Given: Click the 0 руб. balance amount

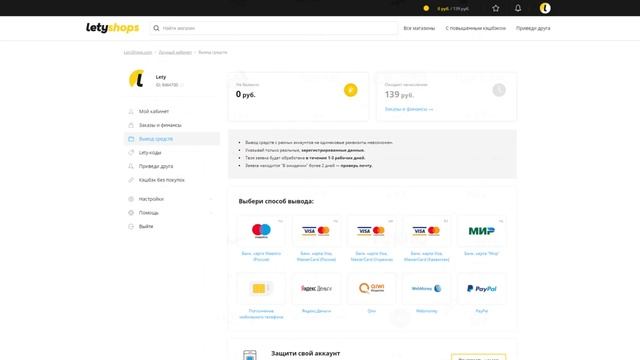Looking at the screenshot, I should pos(246,94).
